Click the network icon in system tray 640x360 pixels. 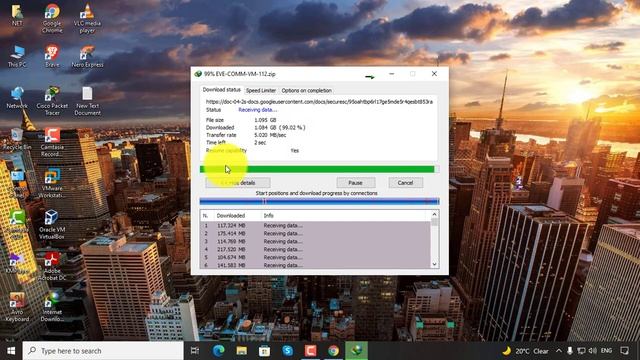pos(581,351)
